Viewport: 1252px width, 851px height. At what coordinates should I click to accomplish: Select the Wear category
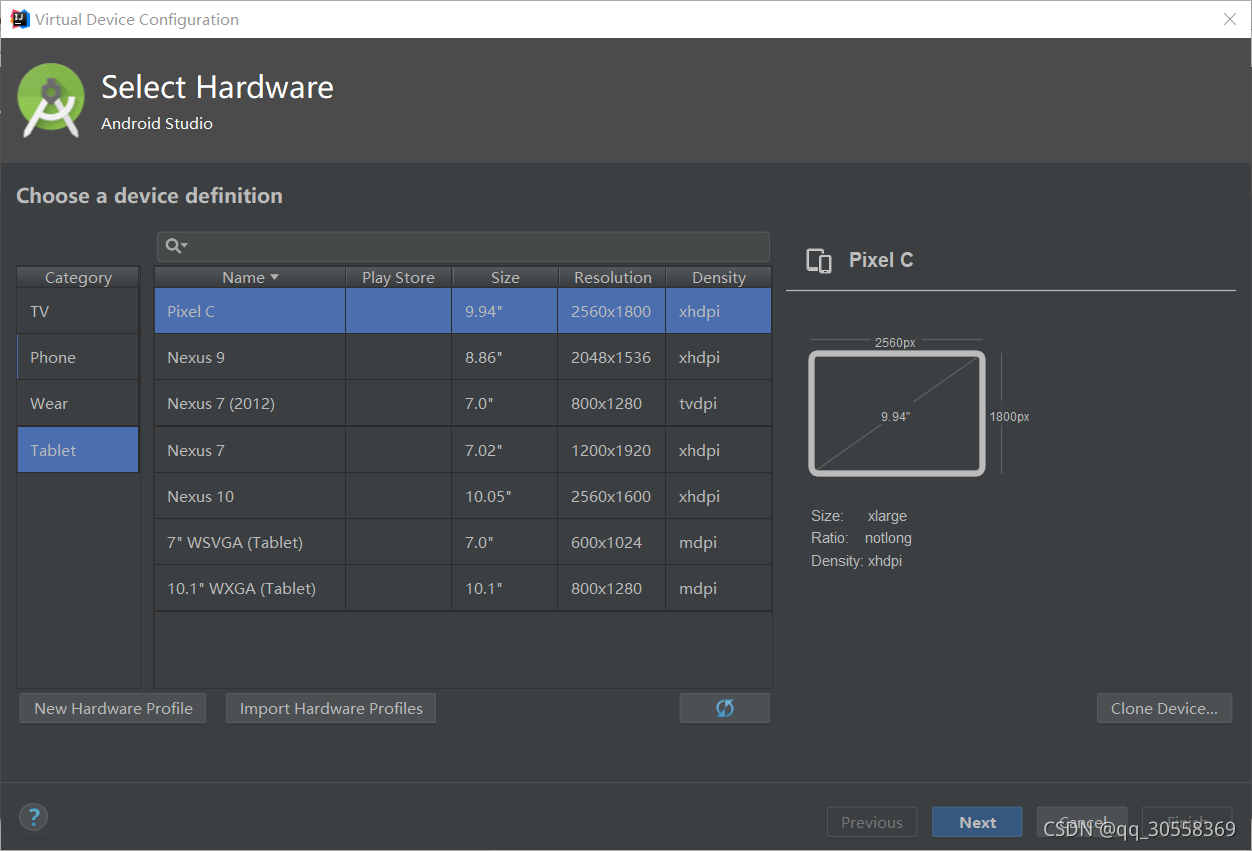(x=78, y=403)
